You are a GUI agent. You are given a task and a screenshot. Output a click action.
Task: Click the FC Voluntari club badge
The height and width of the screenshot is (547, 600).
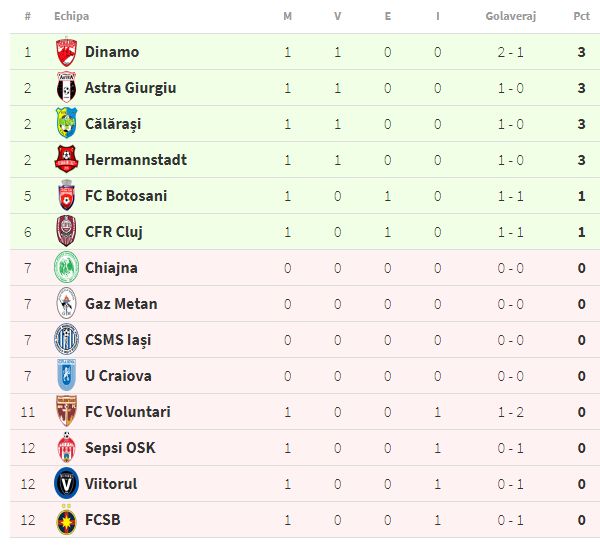(x=66, y=412)
